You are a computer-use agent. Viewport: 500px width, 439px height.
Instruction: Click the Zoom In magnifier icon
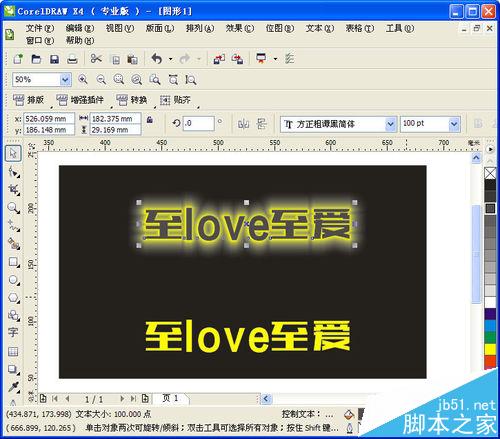pyautogui.click(x=83, y=80)
